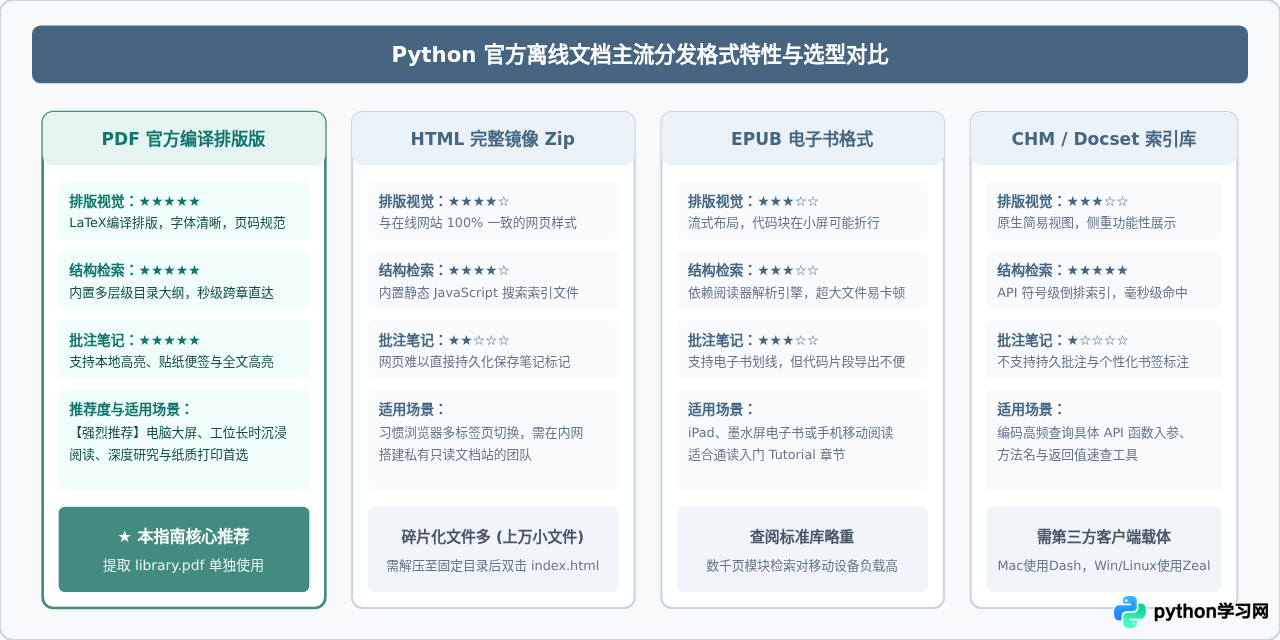Click "流式布局，代码块在小屏可能折行"
The width and height of the screenshot is (1280, 640).
[x=784, y=223]
